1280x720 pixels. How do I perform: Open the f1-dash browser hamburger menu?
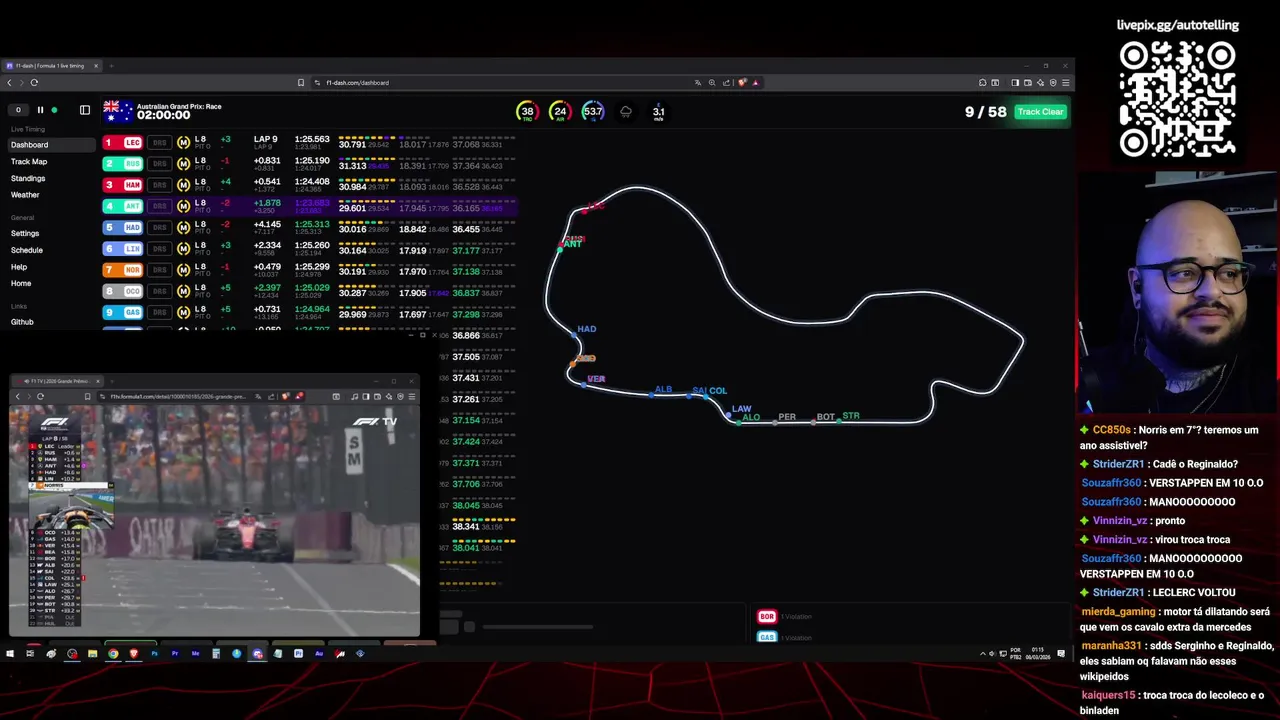click(x=1066, y=83)
